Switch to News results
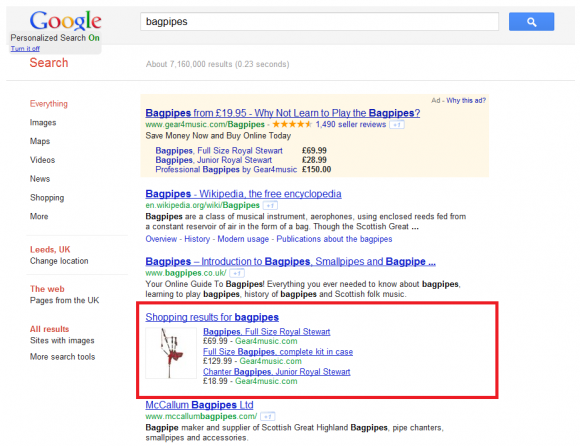This screenshot has height=446, width=580. pyautogui.click(x=40, y=179)
